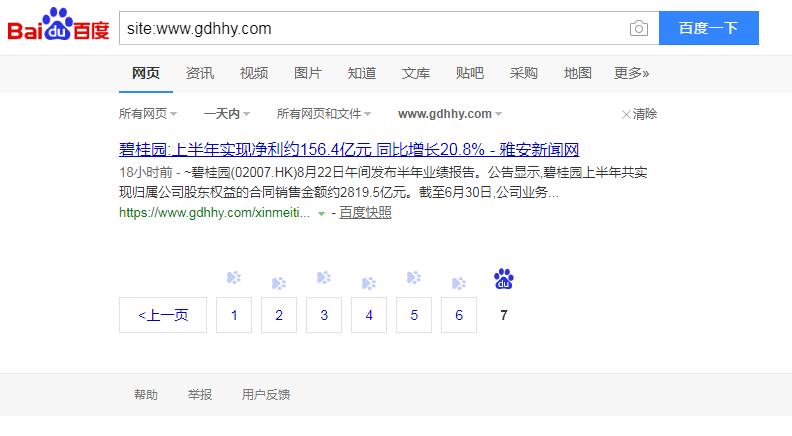Click the paw icon above page 3
The width and height of the screenshot is (792, 436).
[x=324, y=277]
